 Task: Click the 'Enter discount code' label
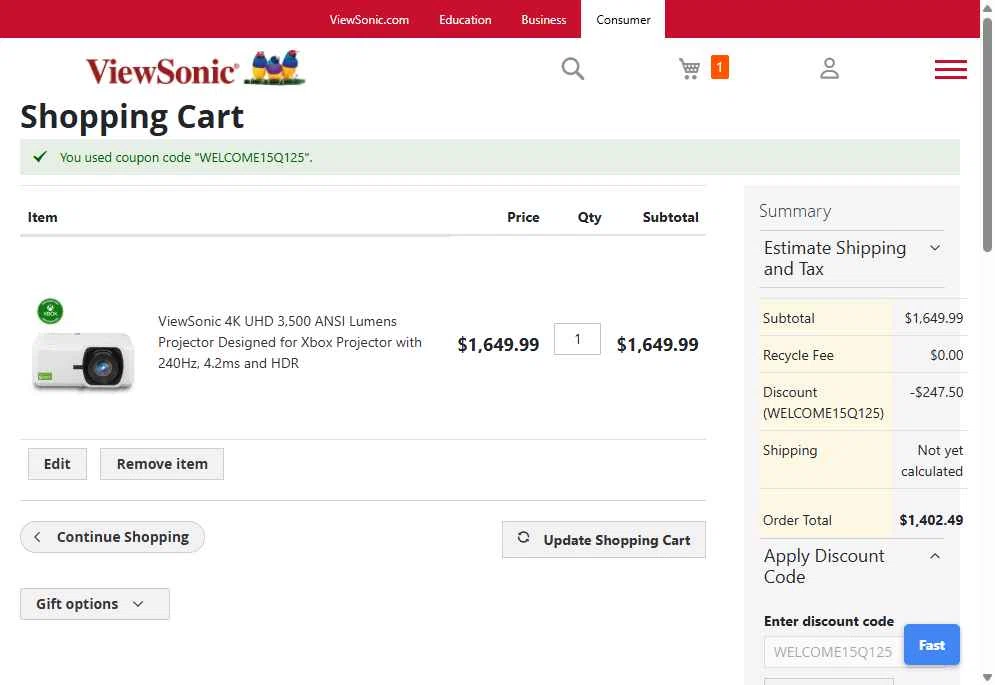click(x=829, y=622)
